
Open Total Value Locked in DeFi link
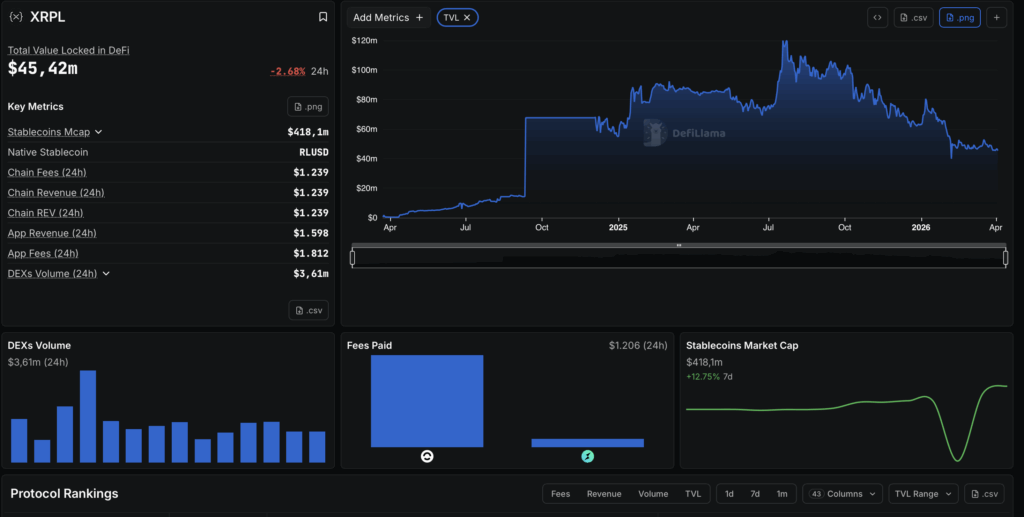(x=69, y=50)
